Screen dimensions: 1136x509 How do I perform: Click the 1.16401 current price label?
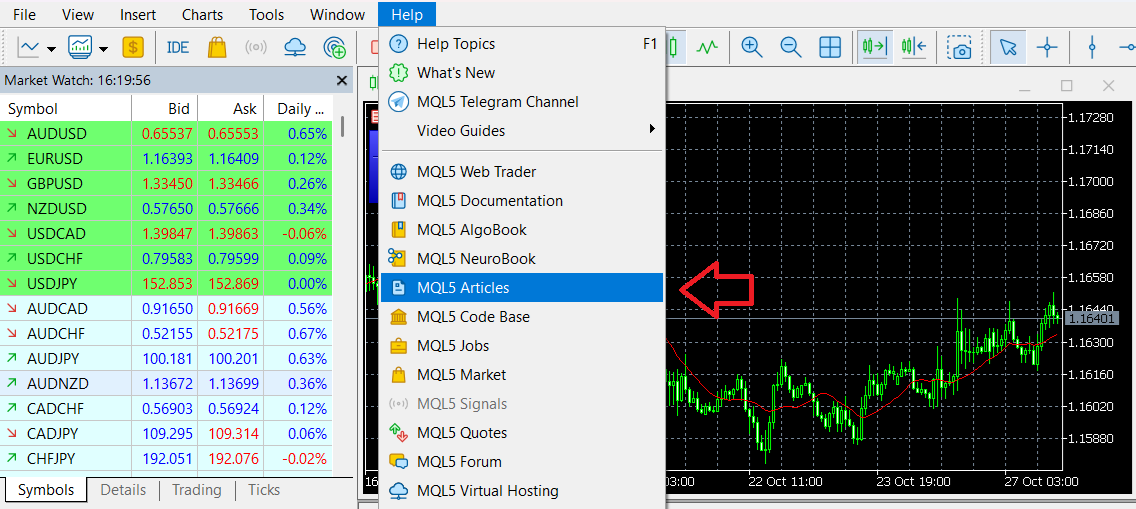[1093, 318]
